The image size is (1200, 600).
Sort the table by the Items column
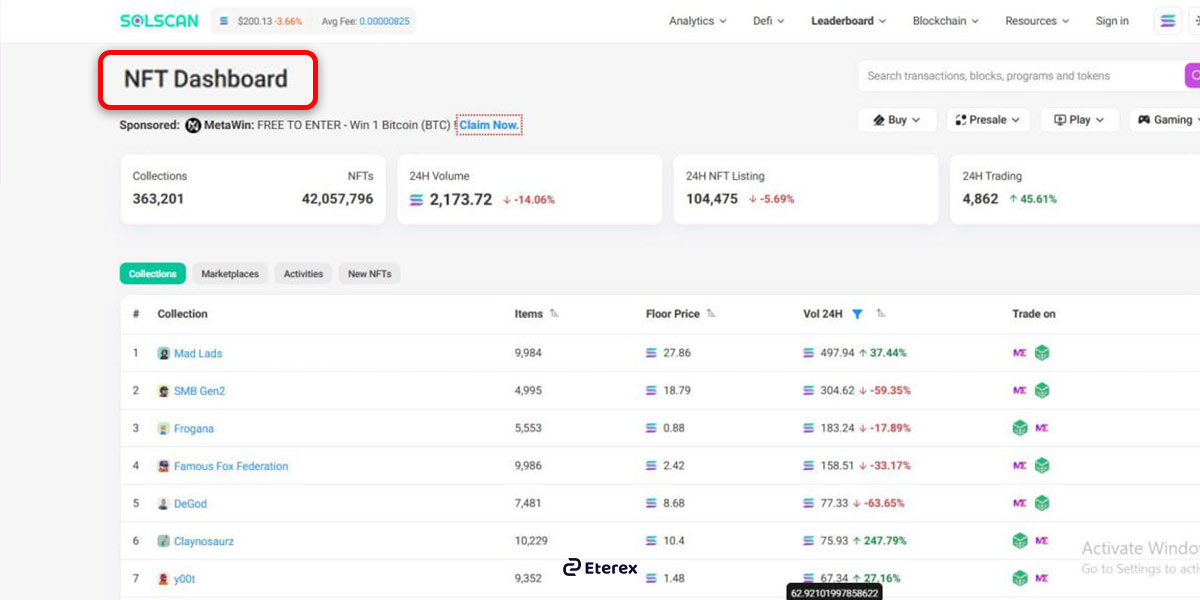(x=554, y=314)
